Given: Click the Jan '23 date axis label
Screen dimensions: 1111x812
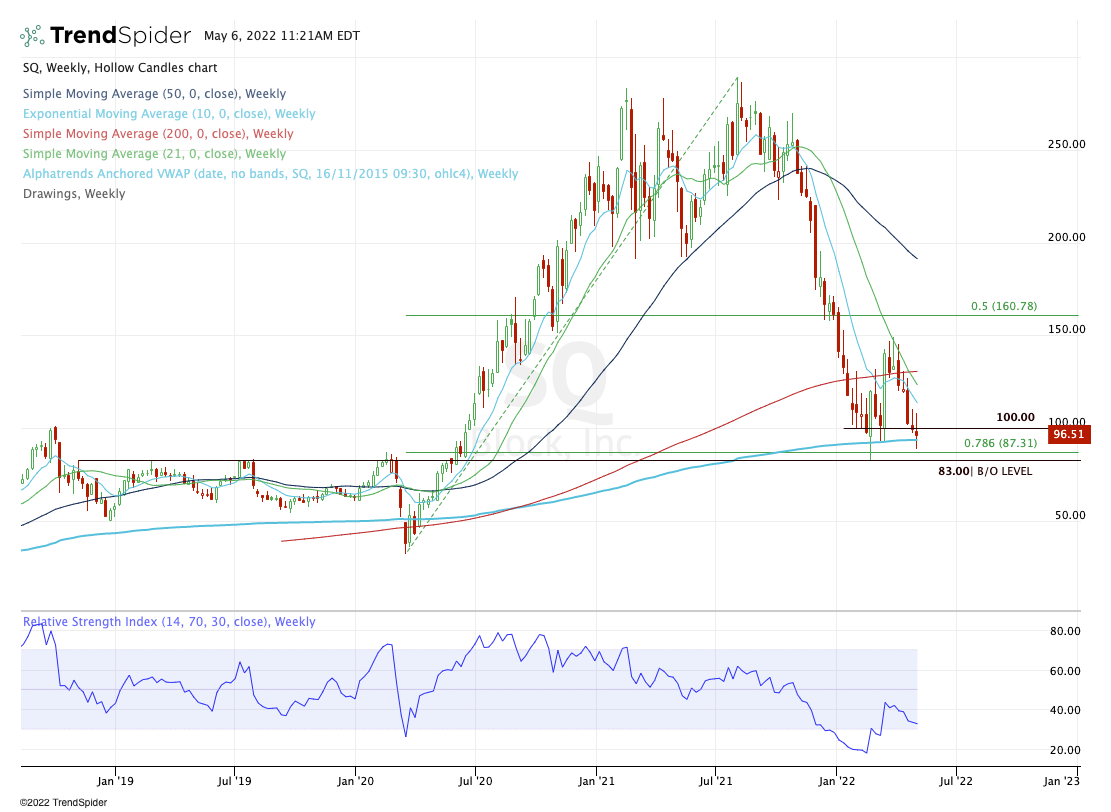Looking at the screenshot, I should click(1062, 781).
